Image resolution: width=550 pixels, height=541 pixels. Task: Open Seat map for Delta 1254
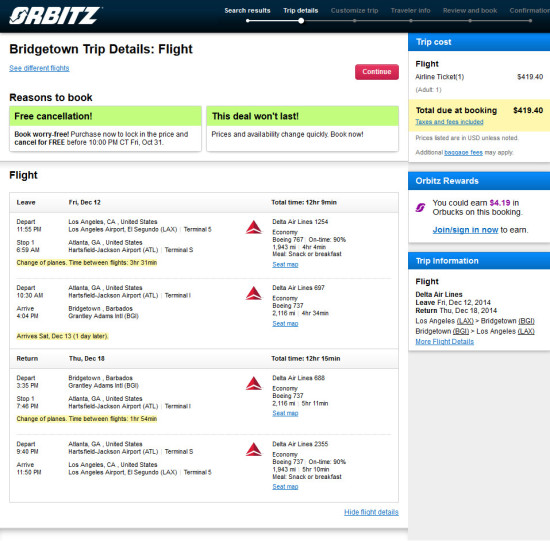click(x=285, y=265)
